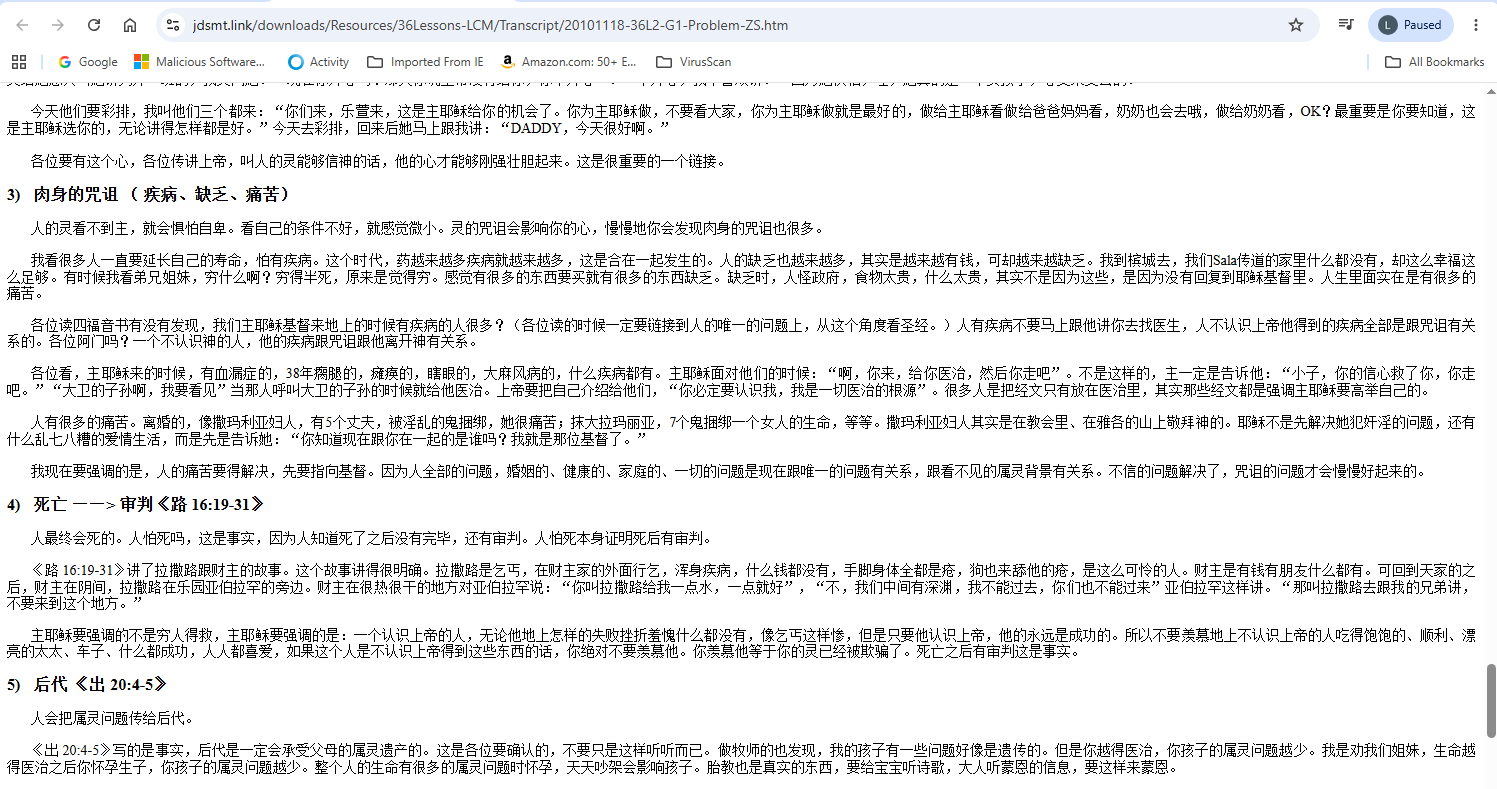Open the browser home page
1497x789 pixels.
(x=130, y=25)
